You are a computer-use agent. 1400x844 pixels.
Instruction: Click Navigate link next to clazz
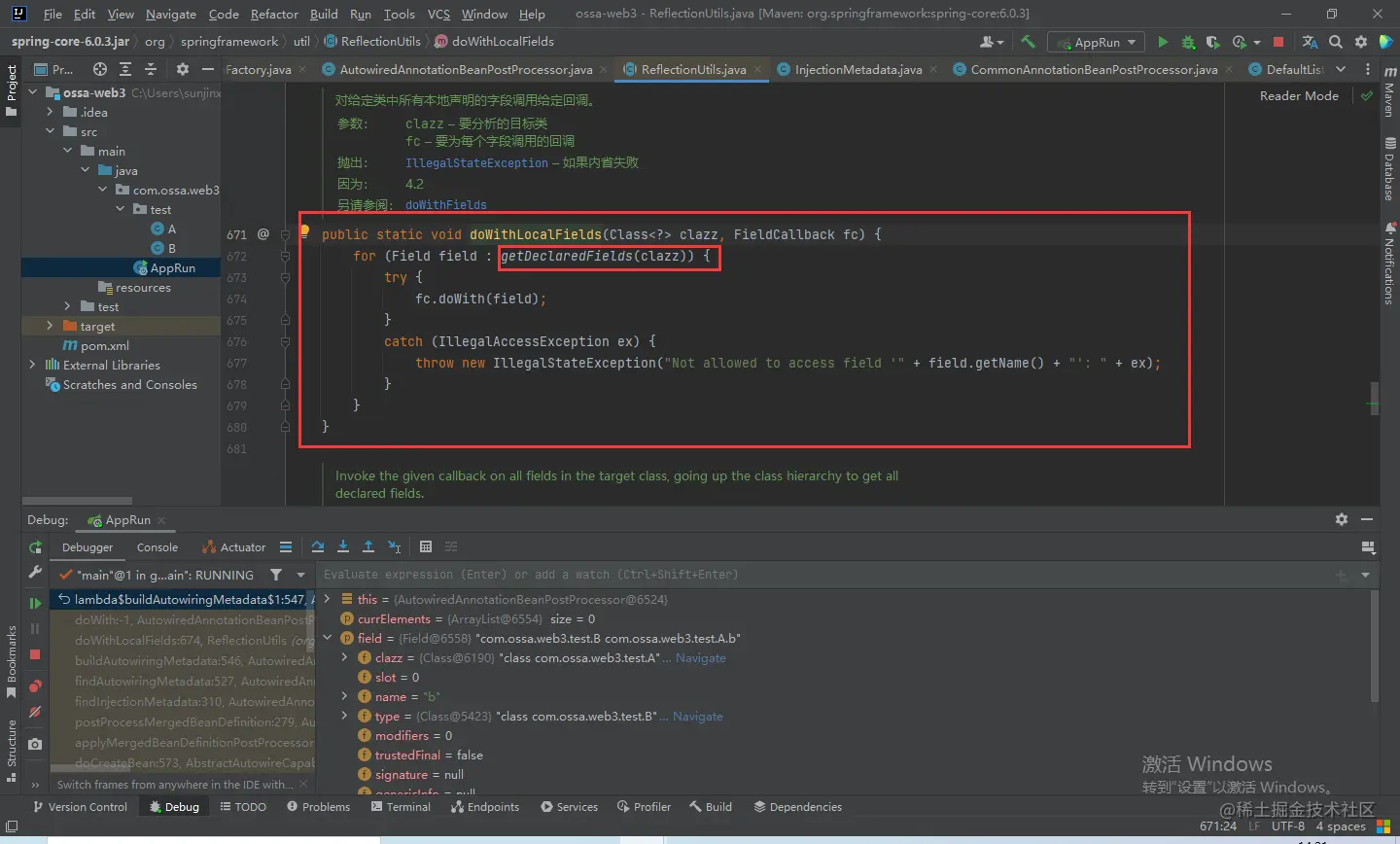(700, 657)
